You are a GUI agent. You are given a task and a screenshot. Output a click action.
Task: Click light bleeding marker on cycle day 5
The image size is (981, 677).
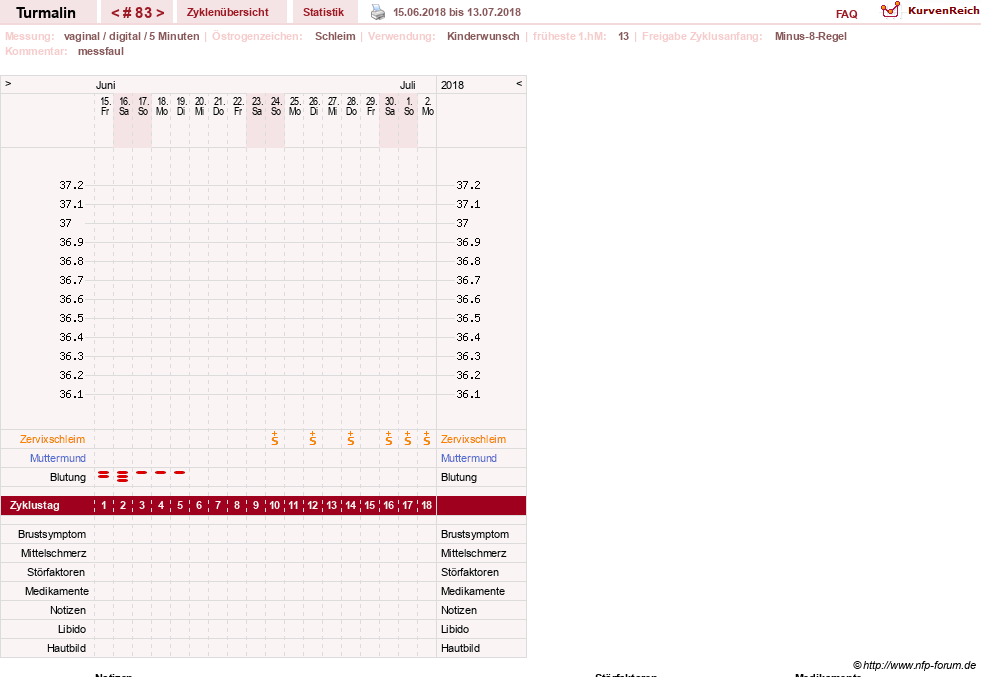click(180, 472)
